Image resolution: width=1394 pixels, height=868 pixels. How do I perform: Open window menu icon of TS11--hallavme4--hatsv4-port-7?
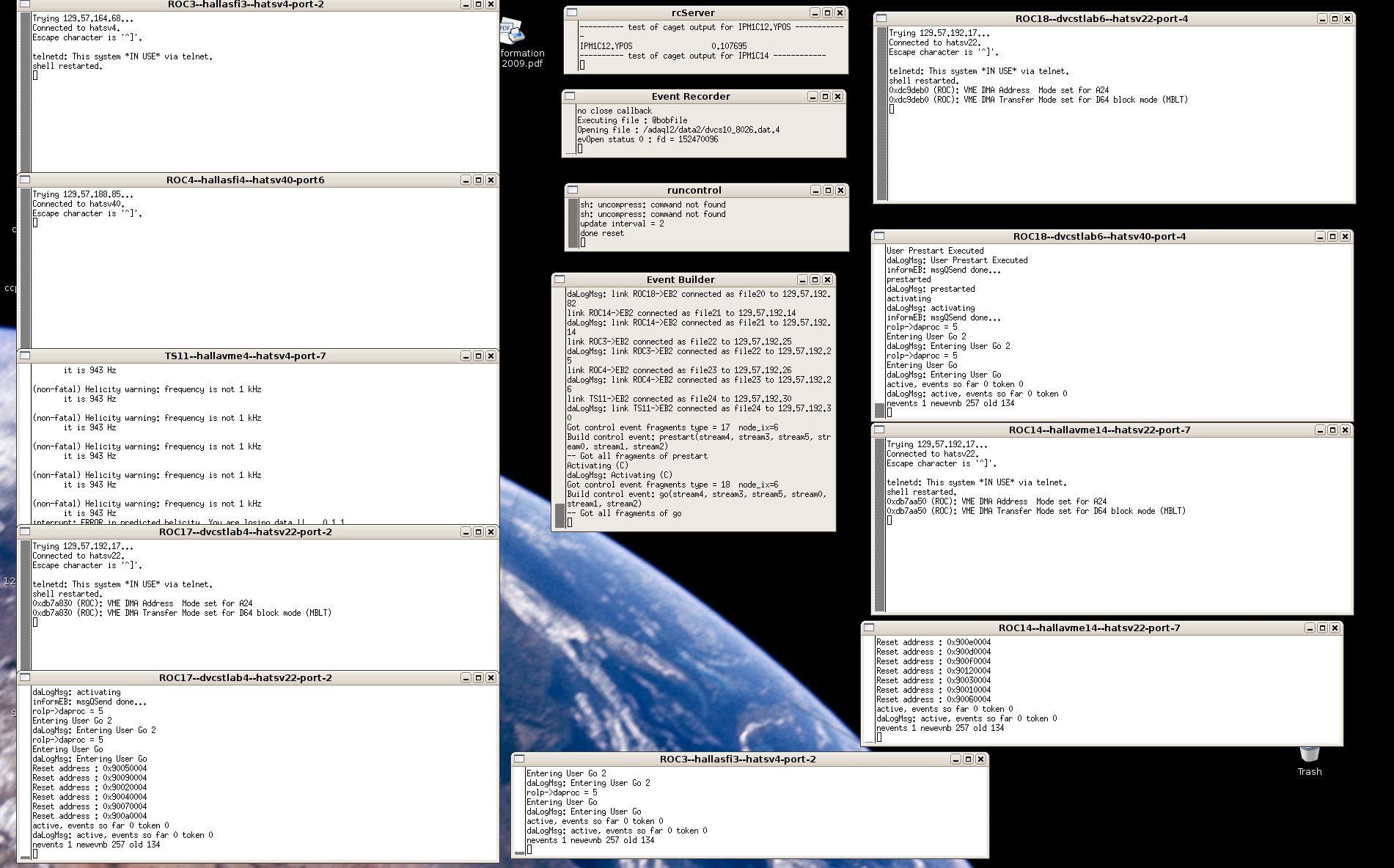tap(25, 356)
